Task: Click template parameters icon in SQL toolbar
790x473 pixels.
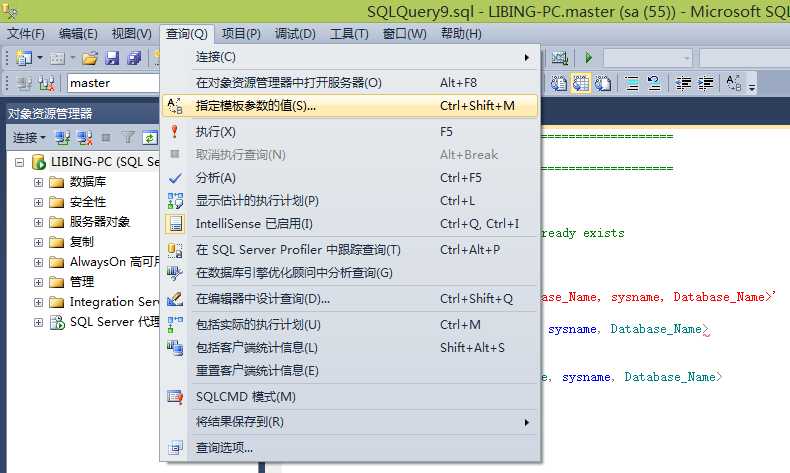Action: pyautogui.click(x=734, y=83)
